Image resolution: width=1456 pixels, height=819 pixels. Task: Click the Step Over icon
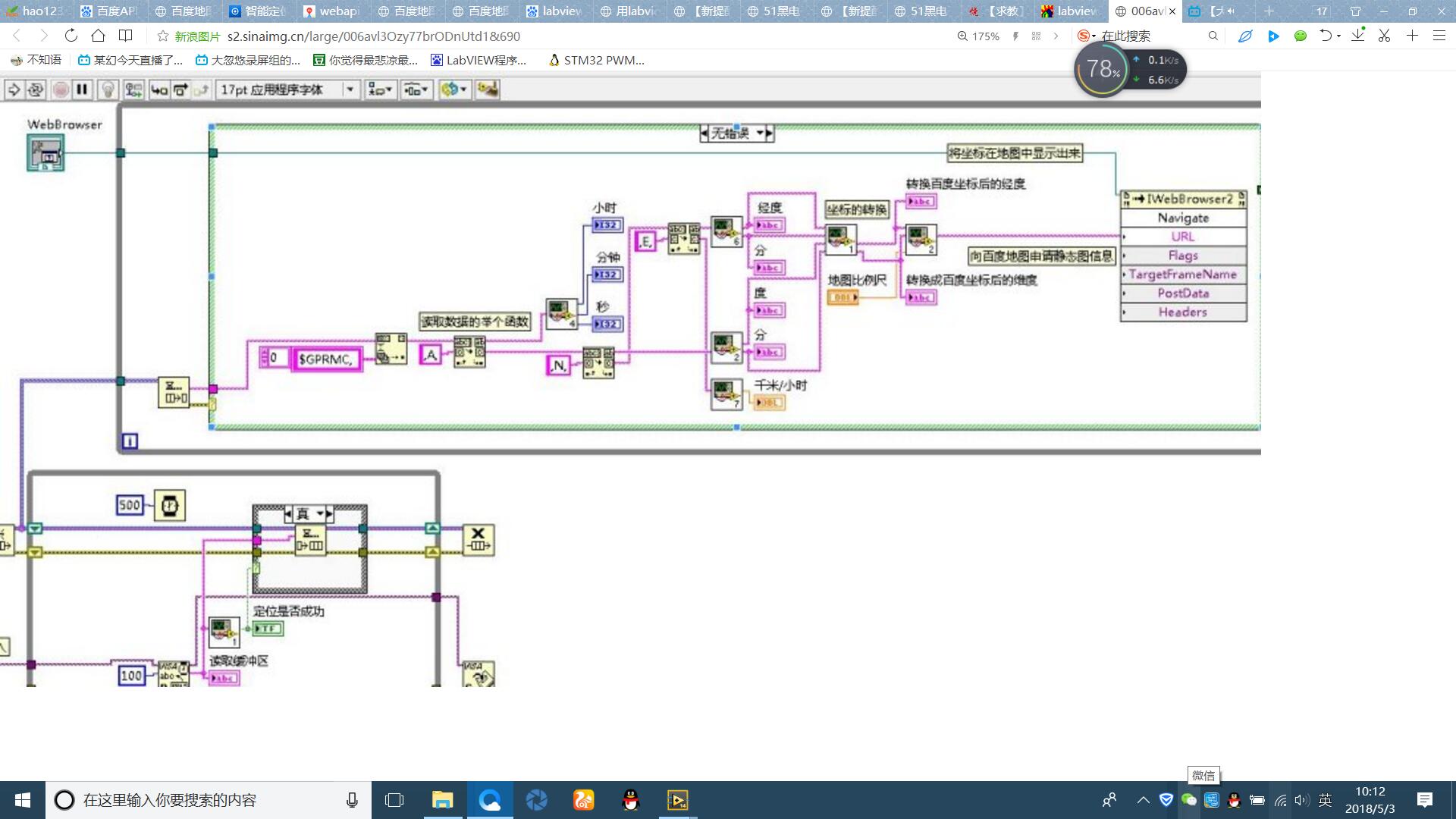click(x=180, y=89)
